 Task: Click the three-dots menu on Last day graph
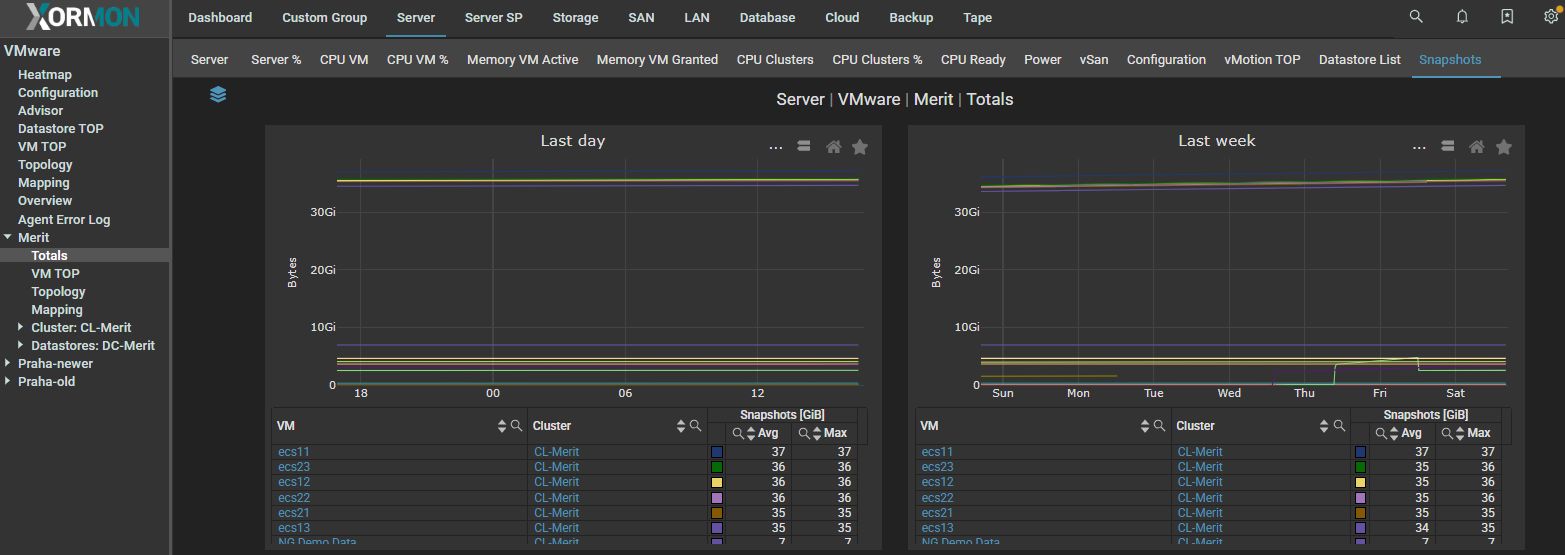[775, 147]
